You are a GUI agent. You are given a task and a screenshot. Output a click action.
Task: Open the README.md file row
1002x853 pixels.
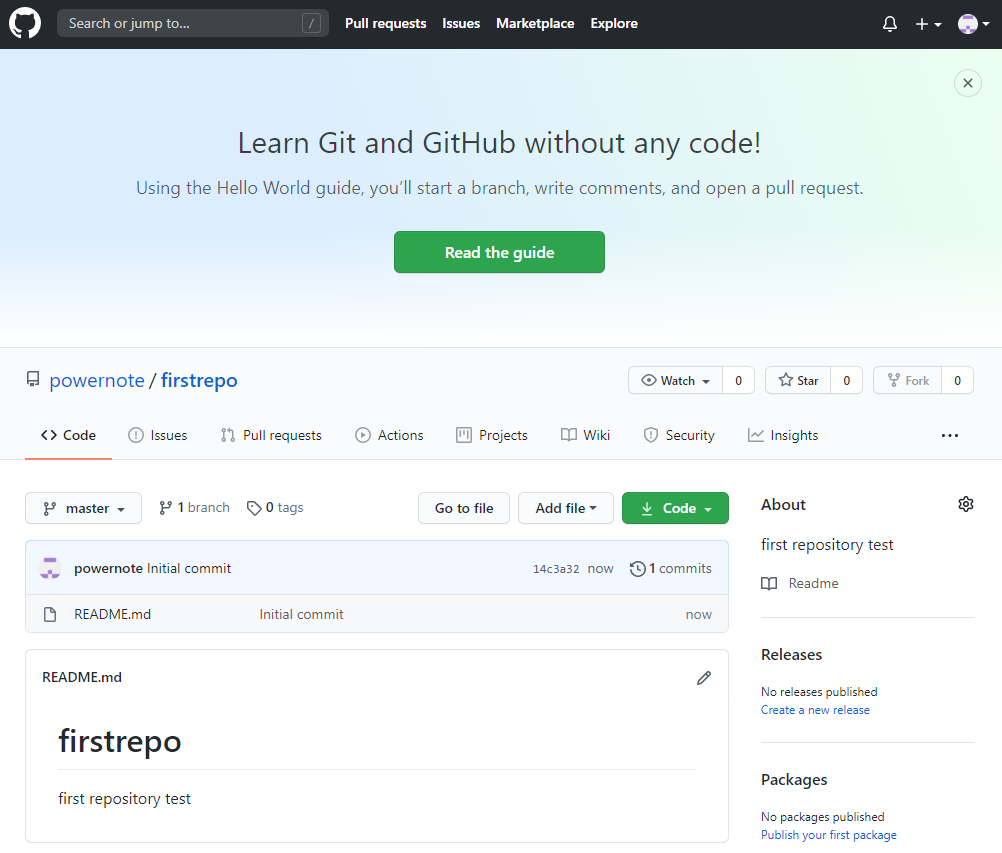377,614
